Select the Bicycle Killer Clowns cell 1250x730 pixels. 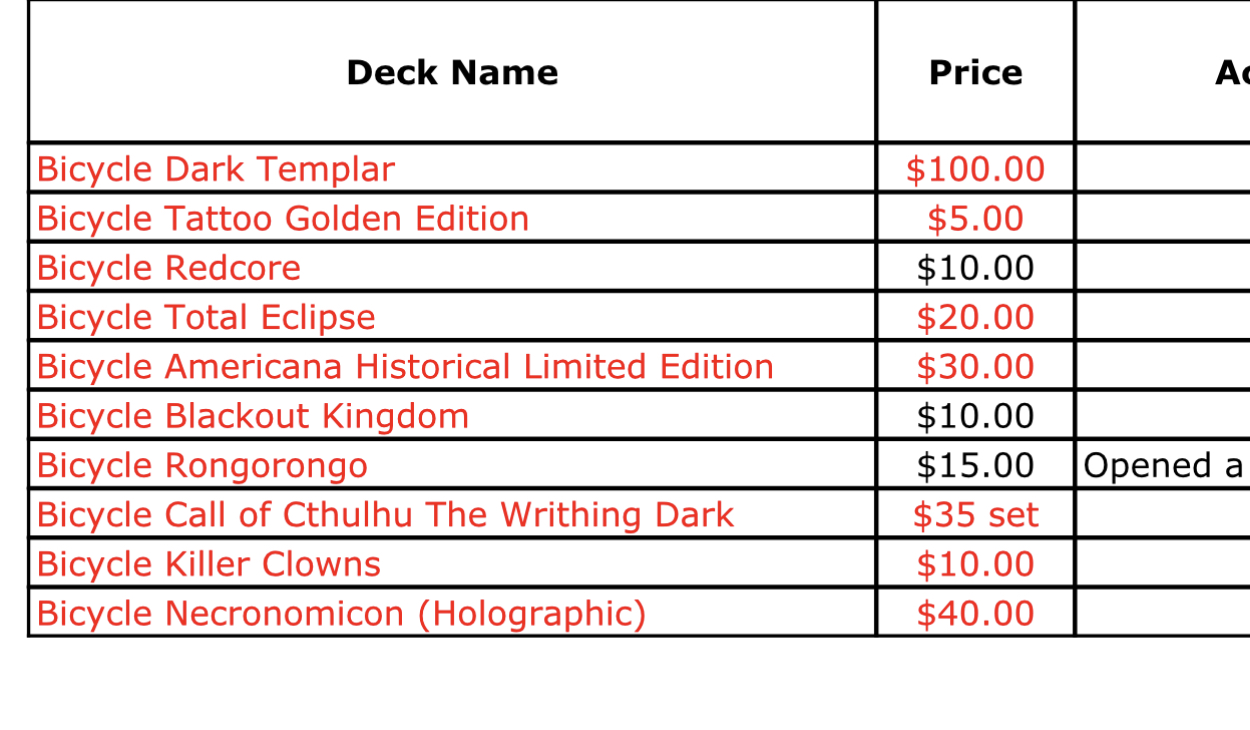(x=452, y=564)
